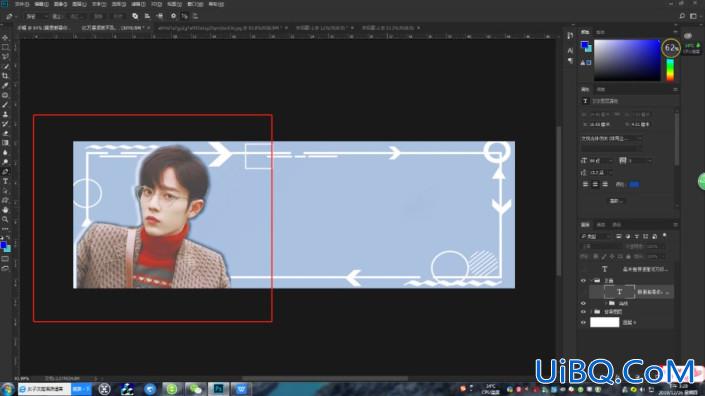Switch to the first document tab
Viewport: 705px width, 396px height.
point(43,28)
